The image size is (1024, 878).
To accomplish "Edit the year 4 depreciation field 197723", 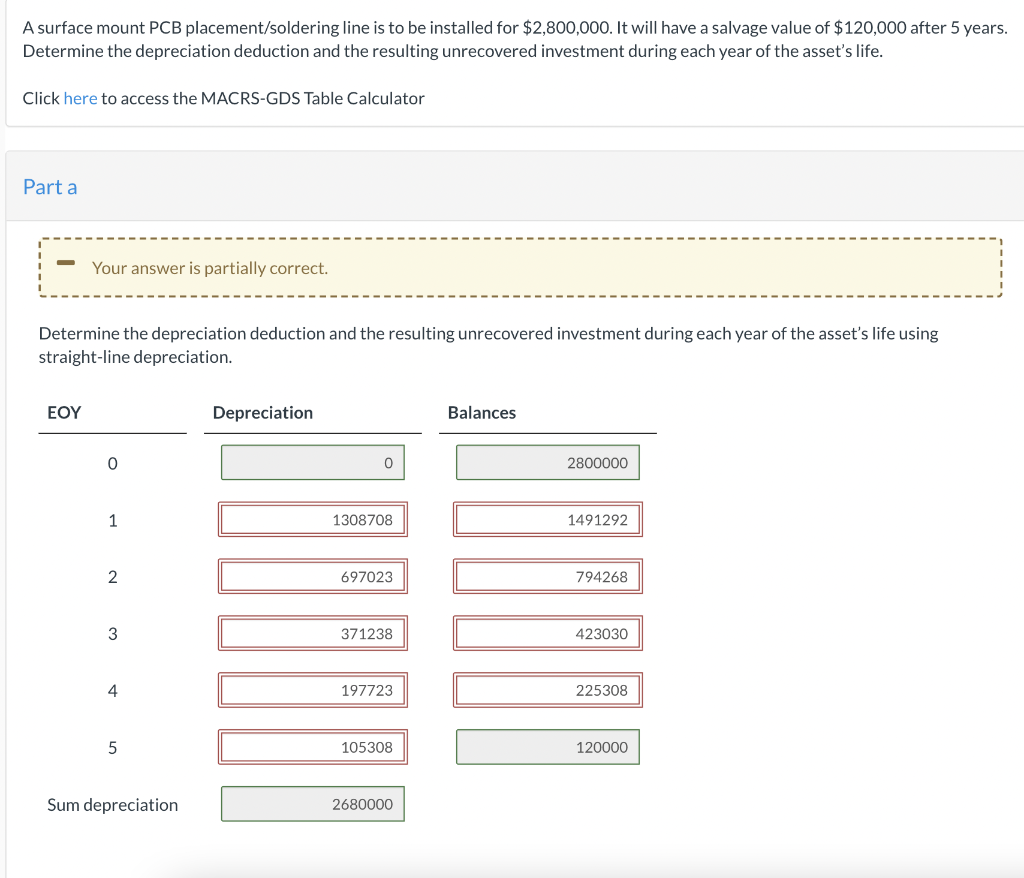I will click(x=313, y=690).
